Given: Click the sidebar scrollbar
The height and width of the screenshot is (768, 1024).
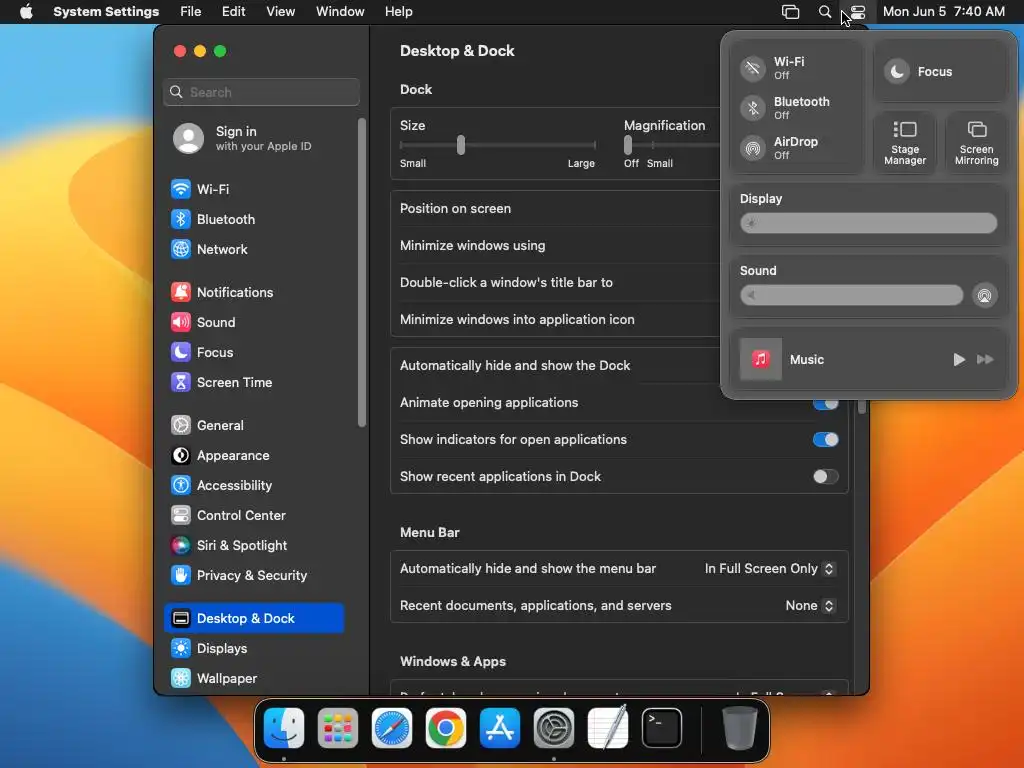Looking at the screenshot, I should [x=362, y=273].
